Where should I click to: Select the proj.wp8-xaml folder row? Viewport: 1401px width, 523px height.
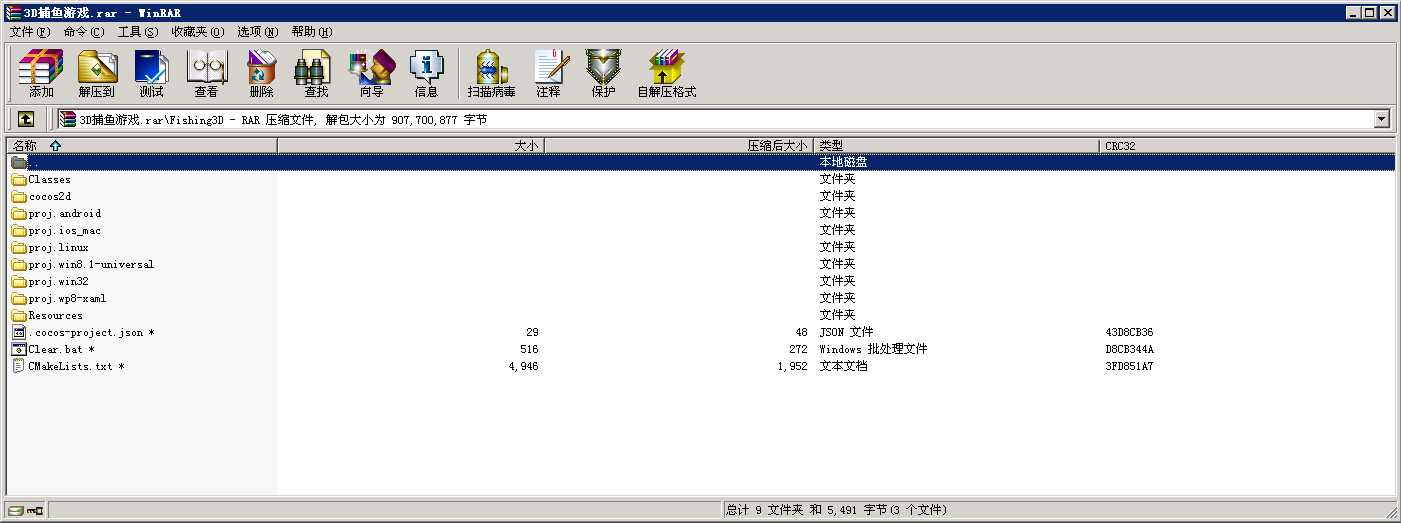[700, 298]
